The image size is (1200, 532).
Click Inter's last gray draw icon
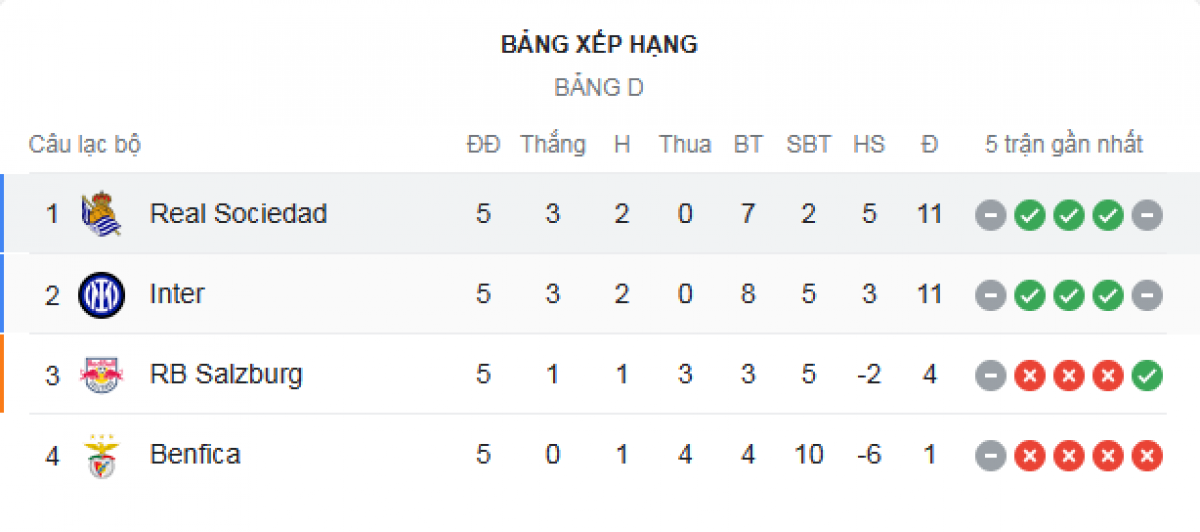coord(1147,295)
